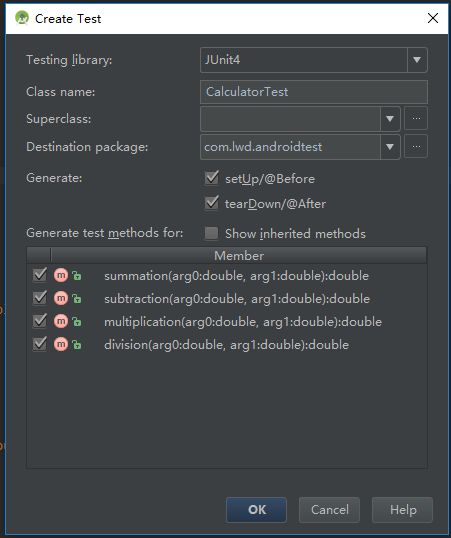This screenshot has width=451, height=538.
Task: Uncheck the setUp/@Before checkbox
Action: pos(211,178)
